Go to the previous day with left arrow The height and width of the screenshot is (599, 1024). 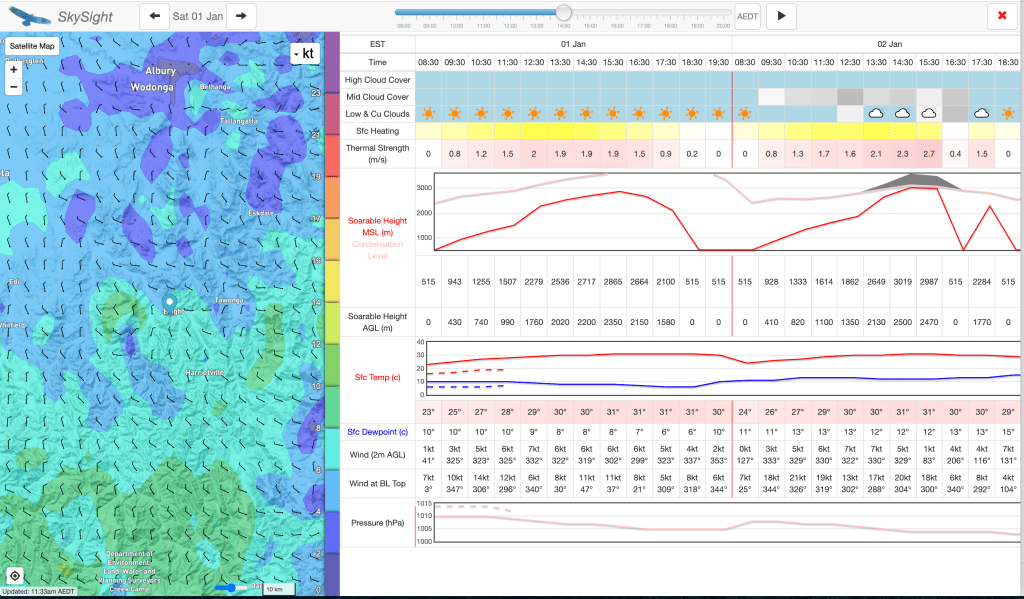click(x=154, y=16)
